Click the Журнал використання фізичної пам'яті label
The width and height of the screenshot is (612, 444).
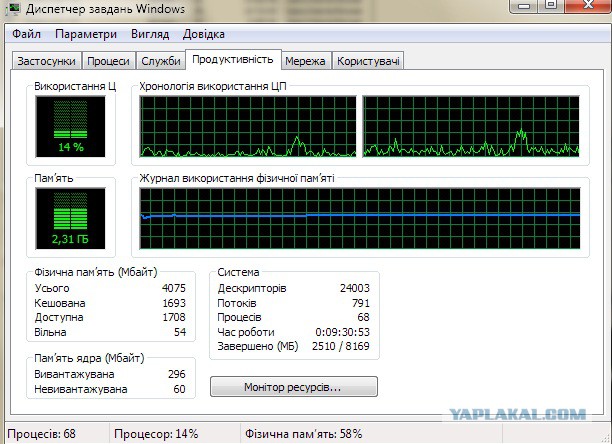[x=237, y=178]
